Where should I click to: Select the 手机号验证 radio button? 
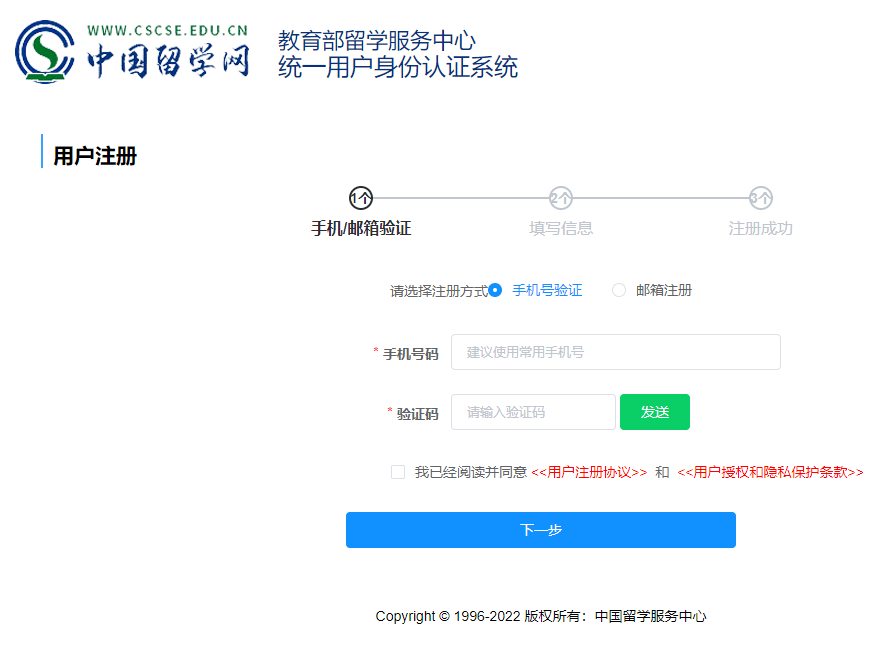point(495,290)
